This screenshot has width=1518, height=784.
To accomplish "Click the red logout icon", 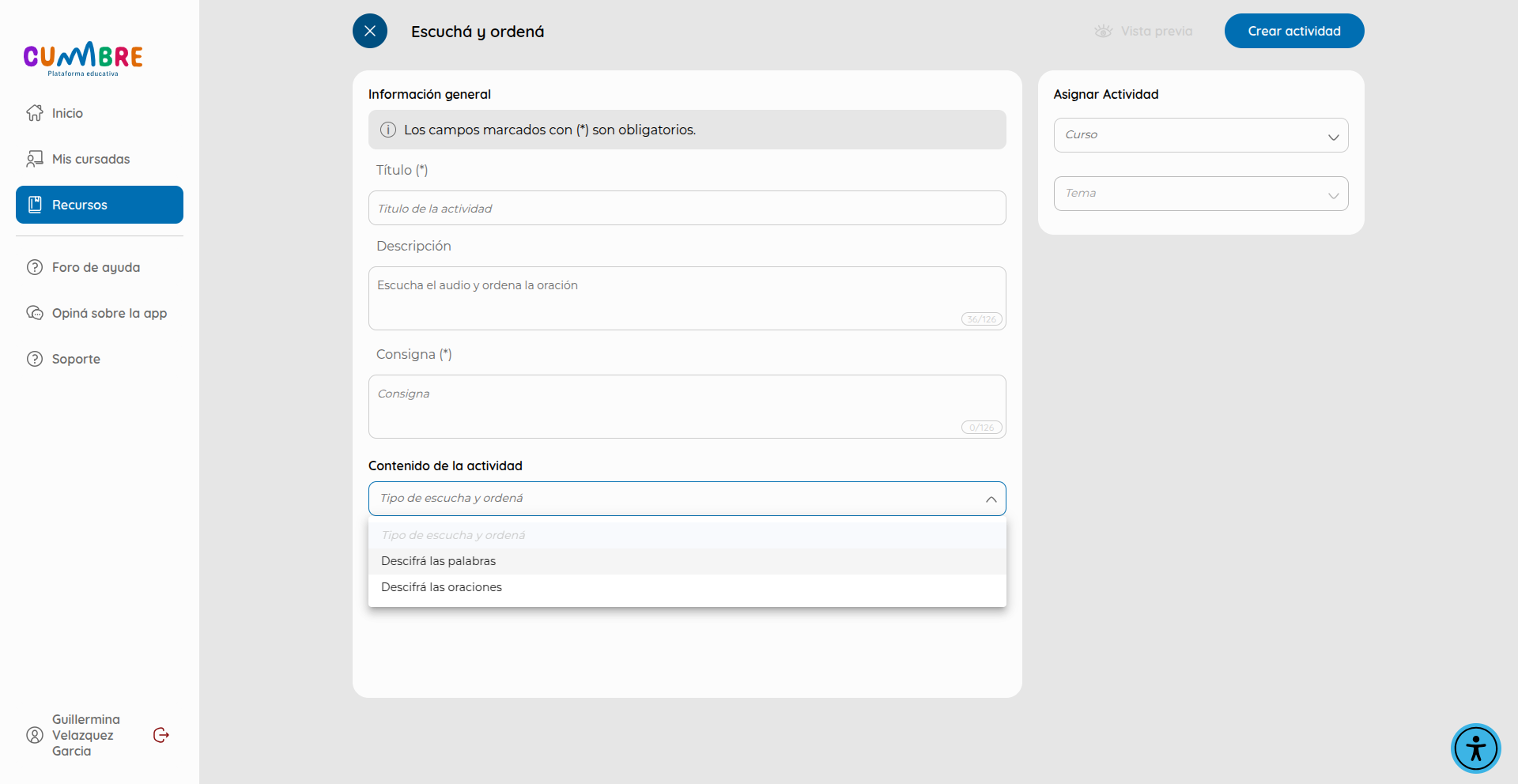I will click(161, 735).
